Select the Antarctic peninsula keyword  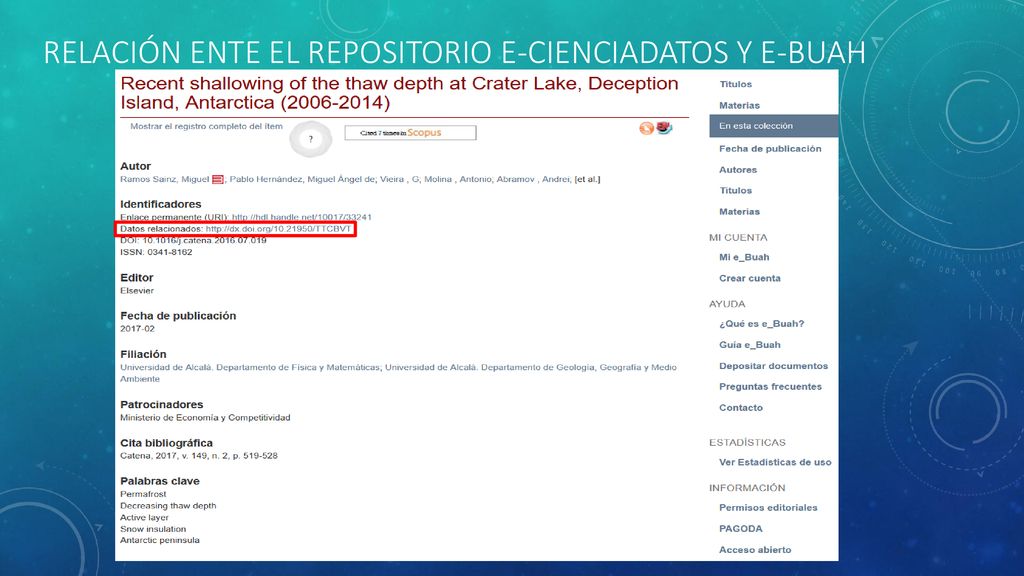click(160, 540)
